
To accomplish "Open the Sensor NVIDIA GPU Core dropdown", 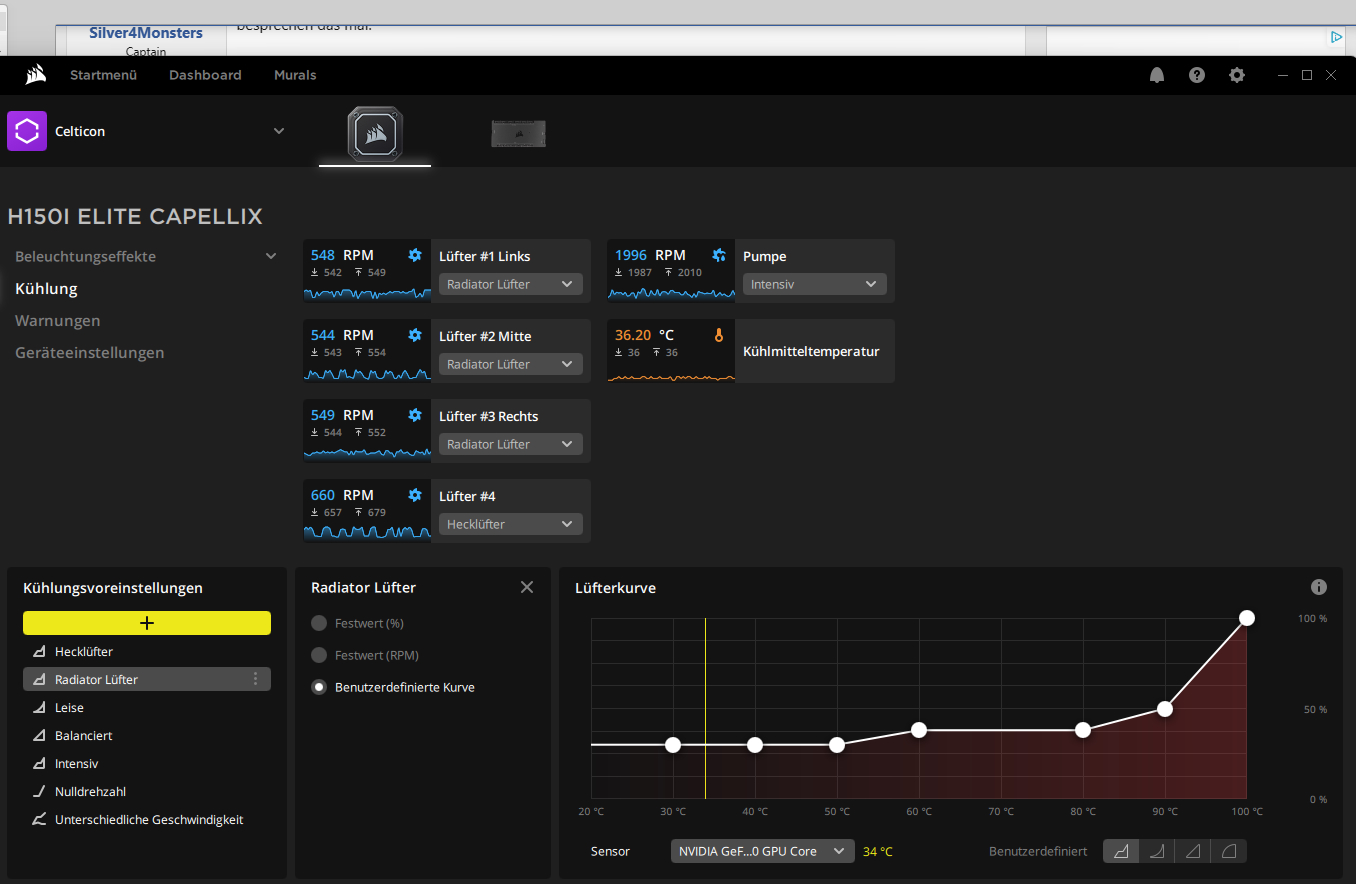I will click(x=762, y=851).
